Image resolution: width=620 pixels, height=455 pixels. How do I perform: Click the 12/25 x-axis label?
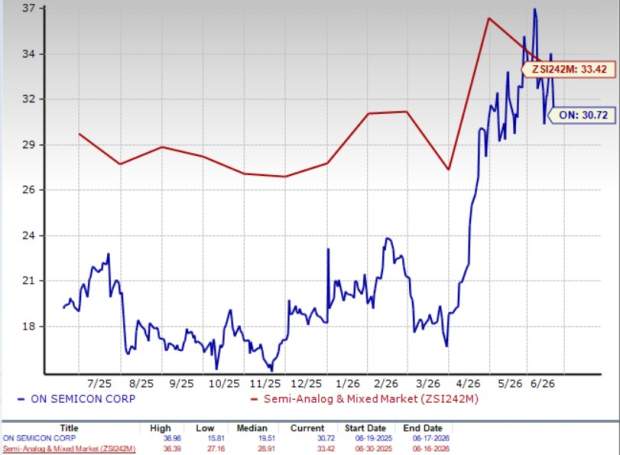[x=306, y=384]
